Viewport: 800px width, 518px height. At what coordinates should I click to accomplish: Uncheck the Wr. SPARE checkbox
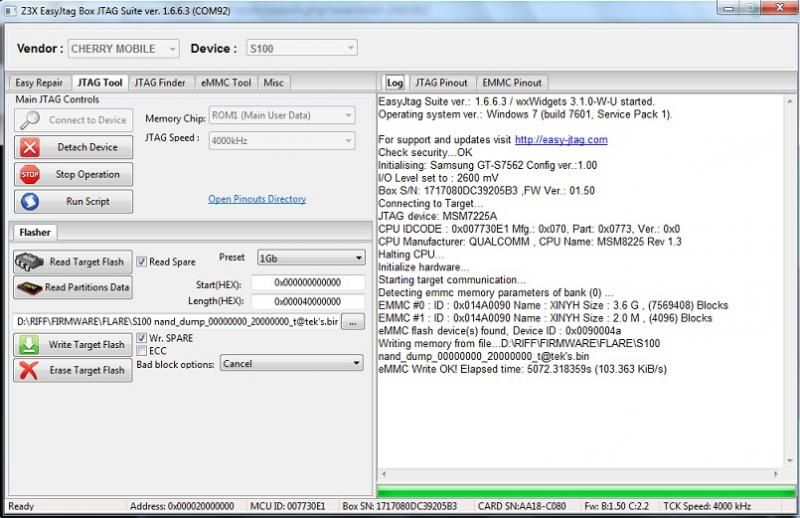pyautogui.click(x=142, y=339)
